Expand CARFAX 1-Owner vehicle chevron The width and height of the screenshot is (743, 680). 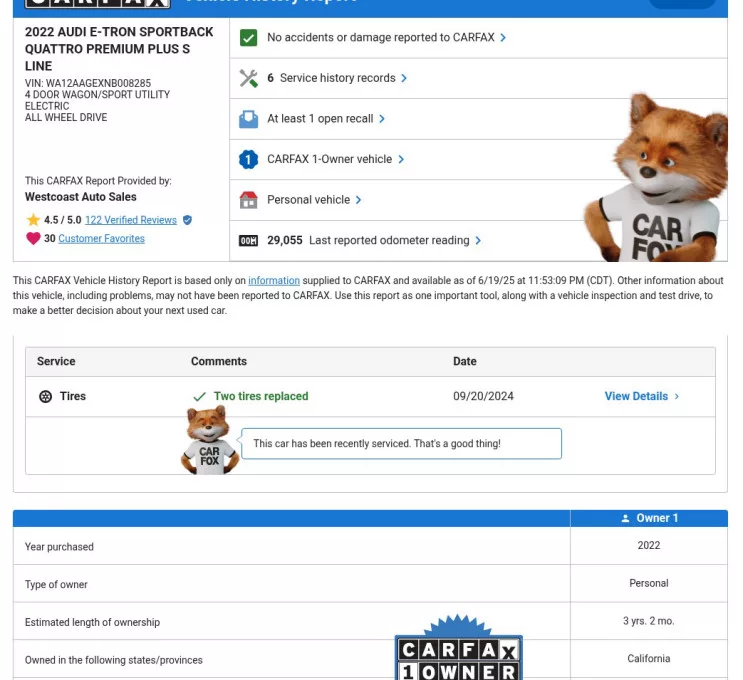401,159
